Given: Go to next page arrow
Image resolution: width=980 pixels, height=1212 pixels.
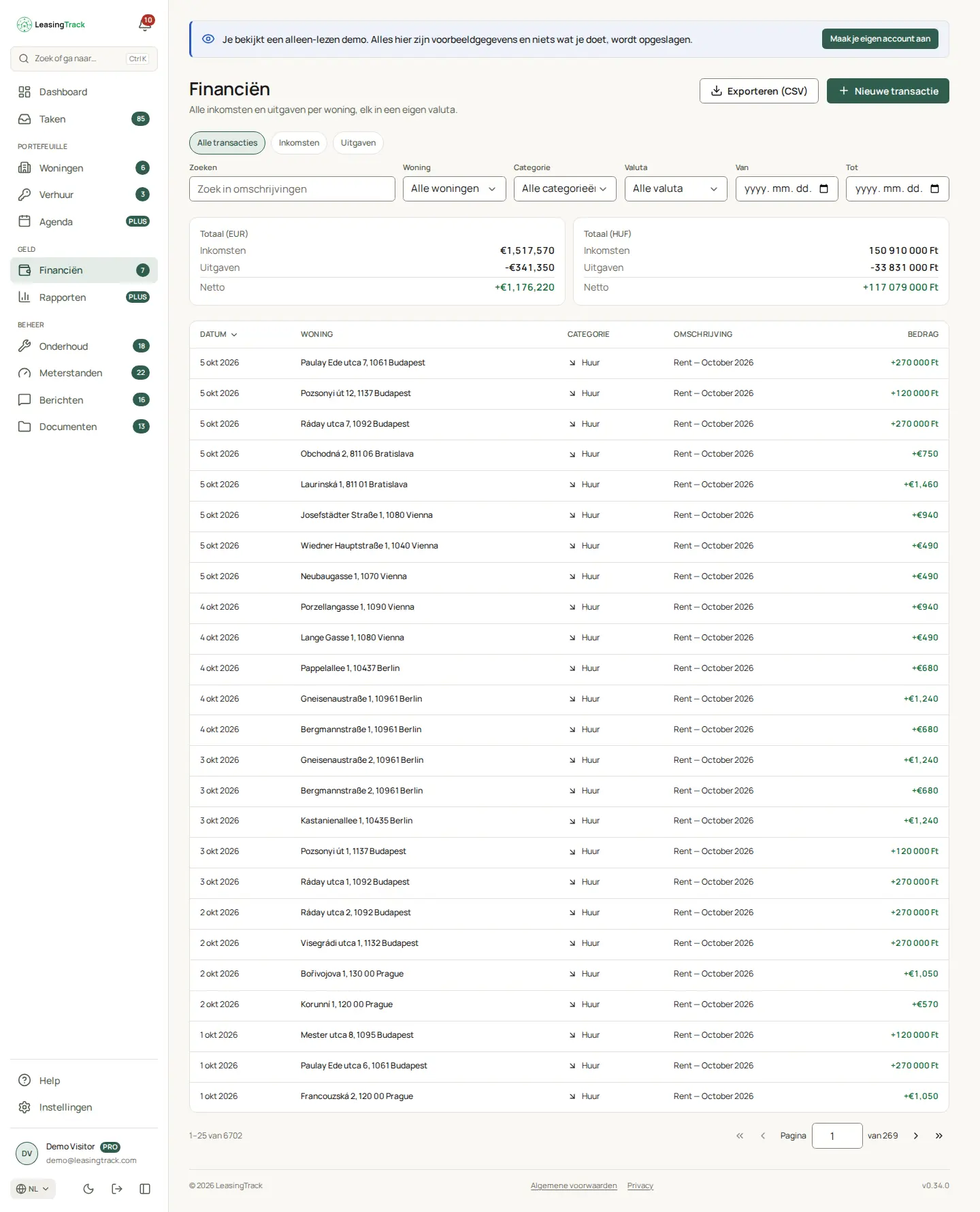Looking at the screenshot, I should click(x=916, y=1136).
